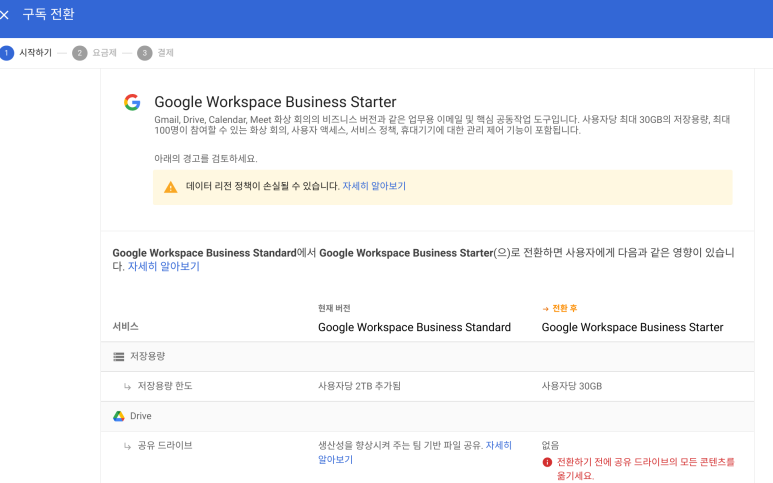Click the arrow icon beside 저장용량 한도
Viewport: 773px width, 483px height.
[x=127, y=386]
